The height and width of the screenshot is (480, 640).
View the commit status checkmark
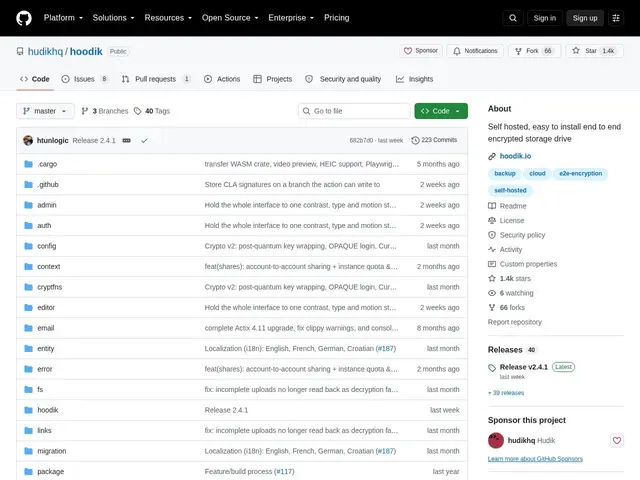144,140
